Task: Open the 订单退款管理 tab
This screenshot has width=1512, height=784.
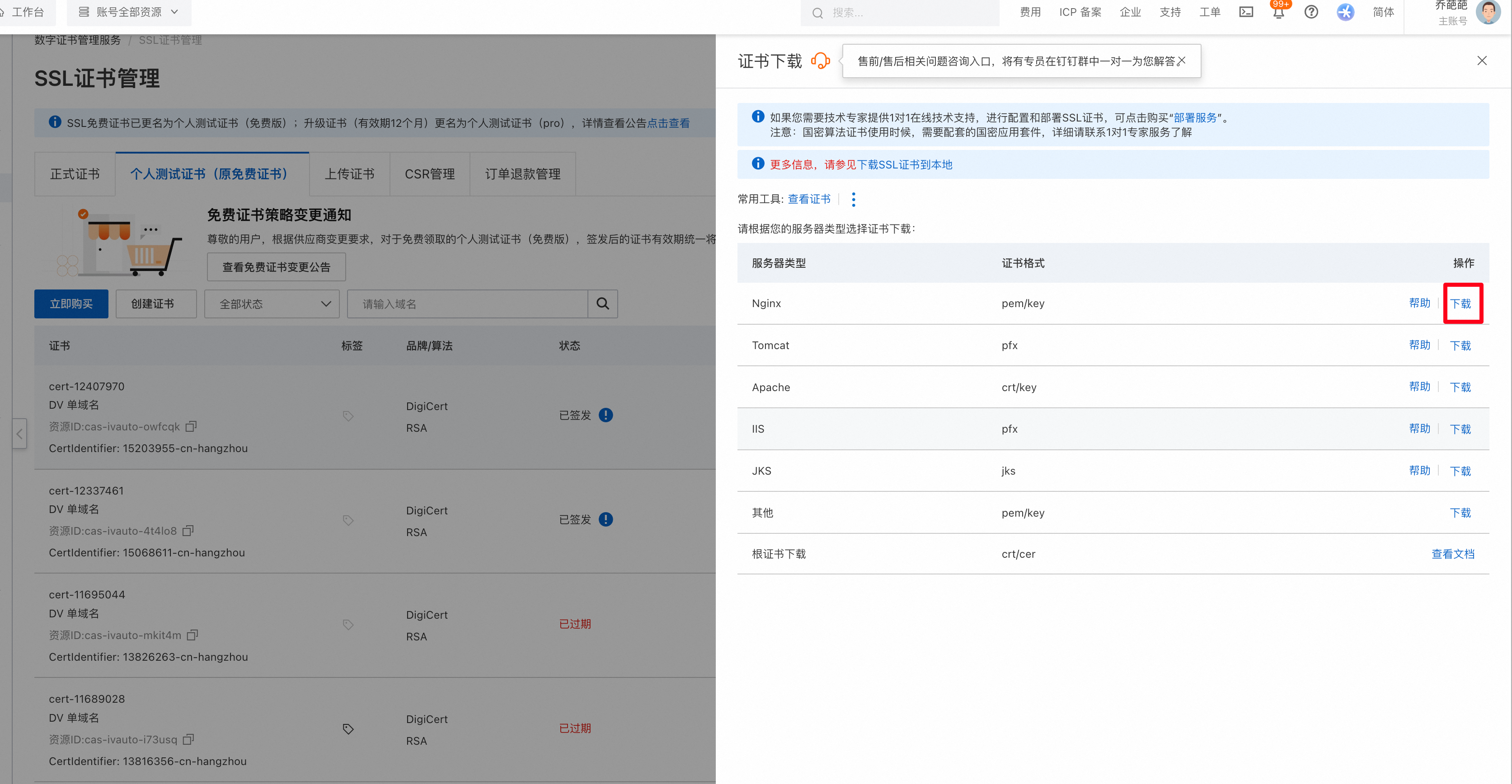Action: click(x=522, y=174)
